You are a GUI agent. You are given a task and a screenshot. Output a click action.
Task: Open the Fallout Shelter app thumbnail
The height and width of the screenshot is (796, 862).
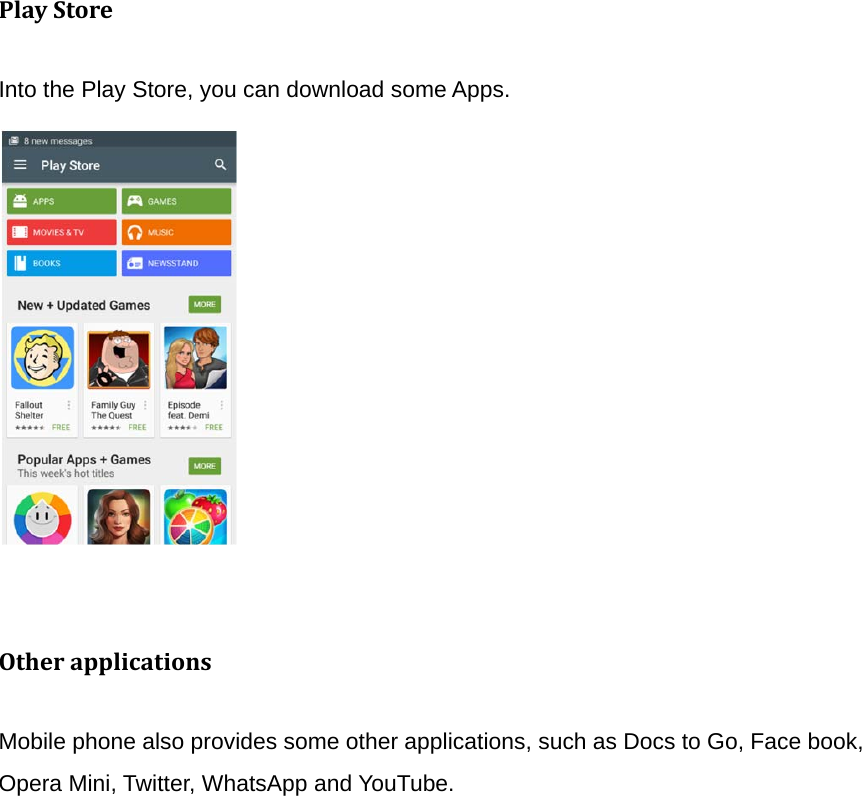41,357
